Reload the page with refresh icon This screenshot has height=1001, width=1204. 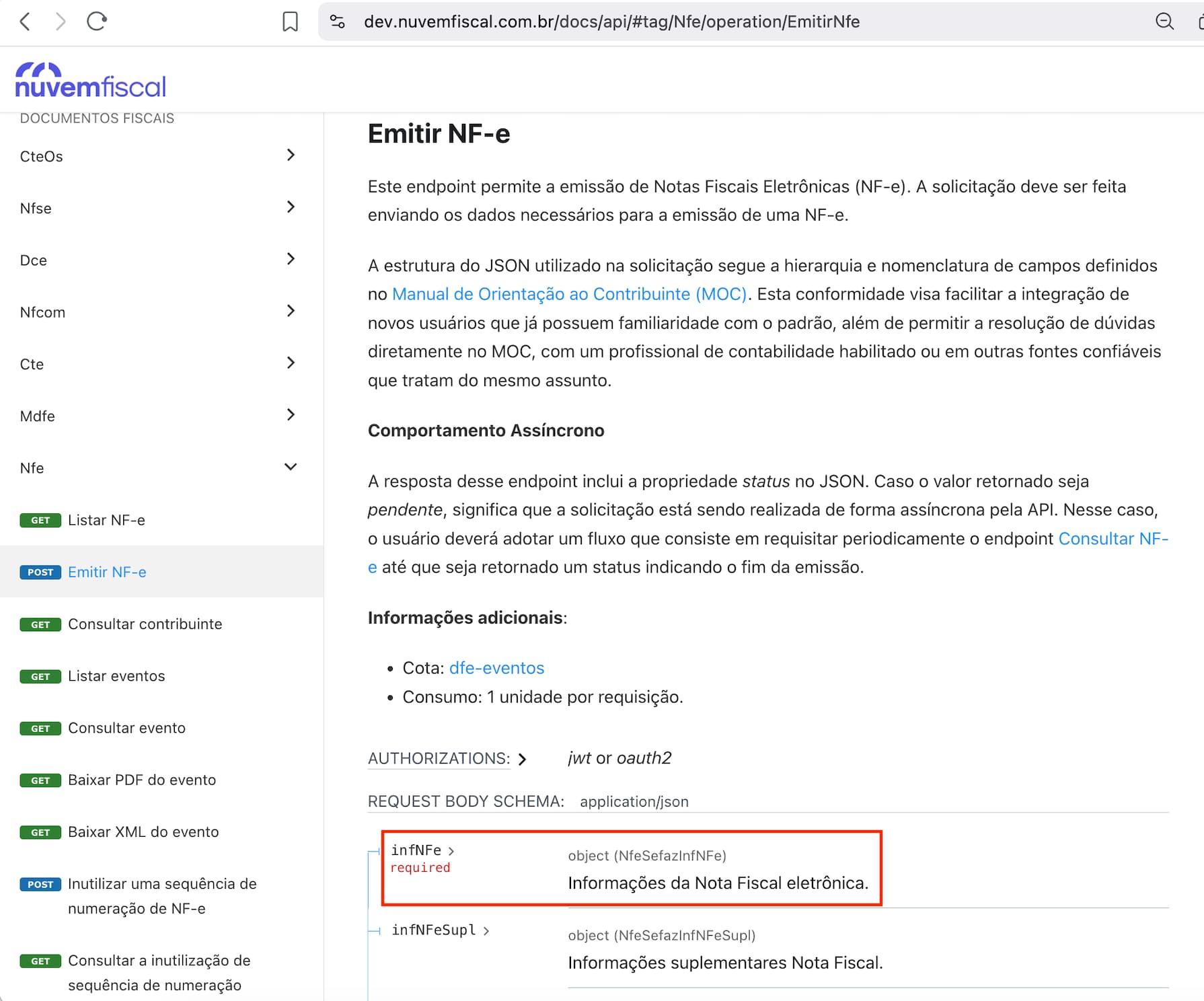click(x=97, y=22)
